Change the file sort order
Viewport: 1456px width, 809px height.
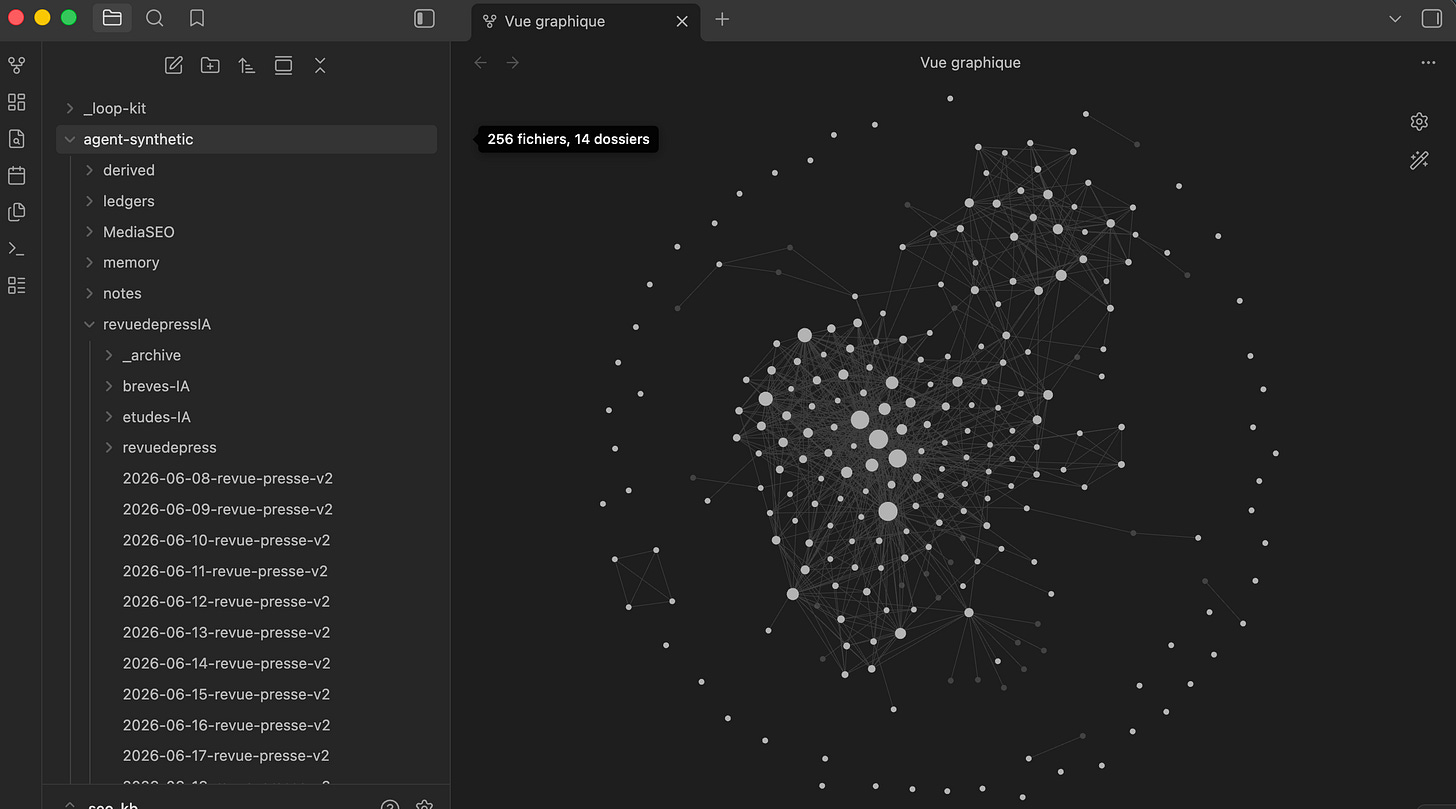tap(247, 65)
